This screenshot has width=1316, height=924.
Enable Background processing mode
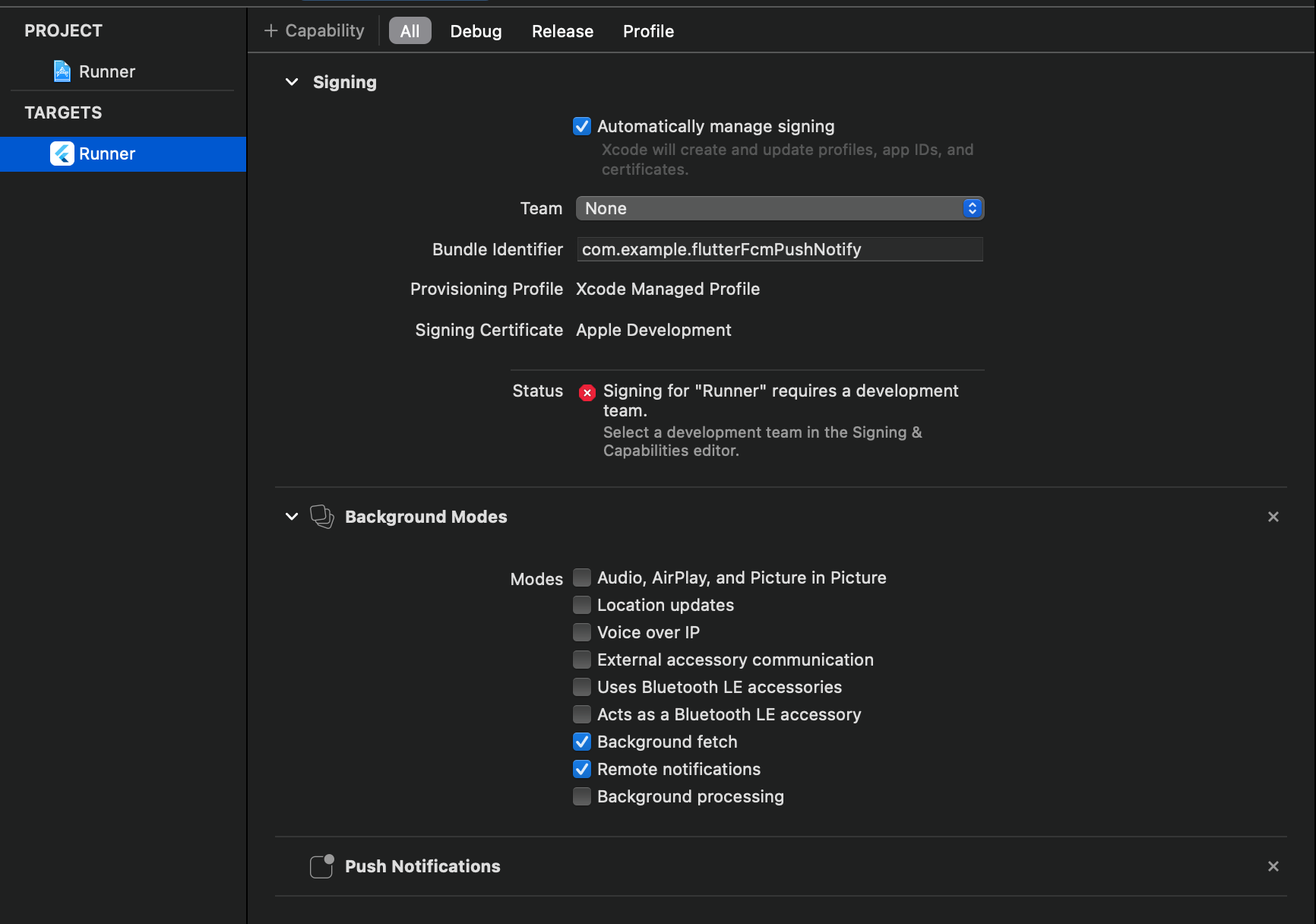click(x=582, y=796)
